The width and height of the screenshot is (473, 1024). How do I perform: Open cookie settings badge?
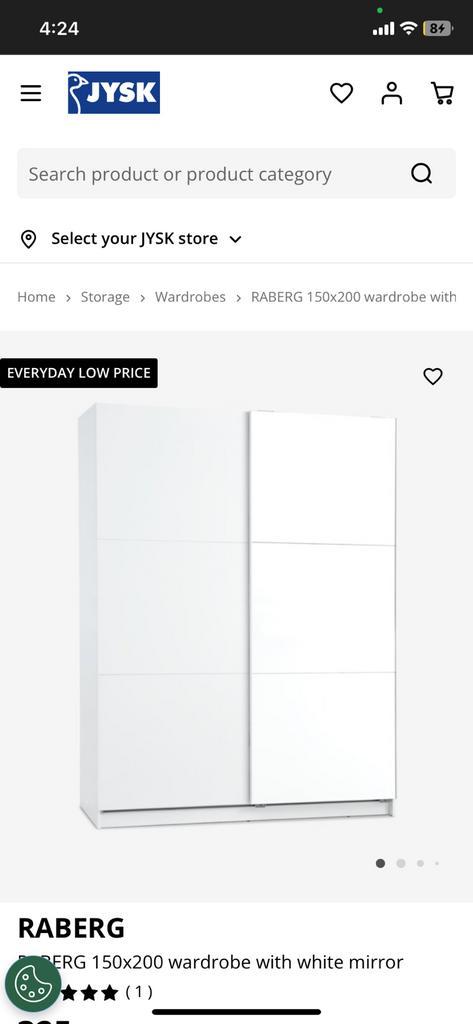[x=33, y=984]
